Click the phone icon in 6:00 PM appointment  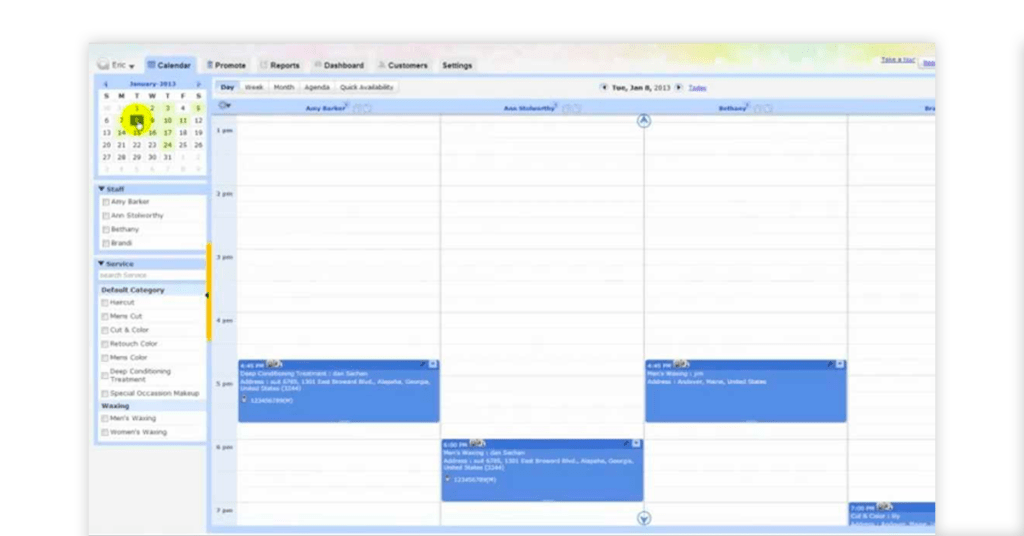coord(447,479)
